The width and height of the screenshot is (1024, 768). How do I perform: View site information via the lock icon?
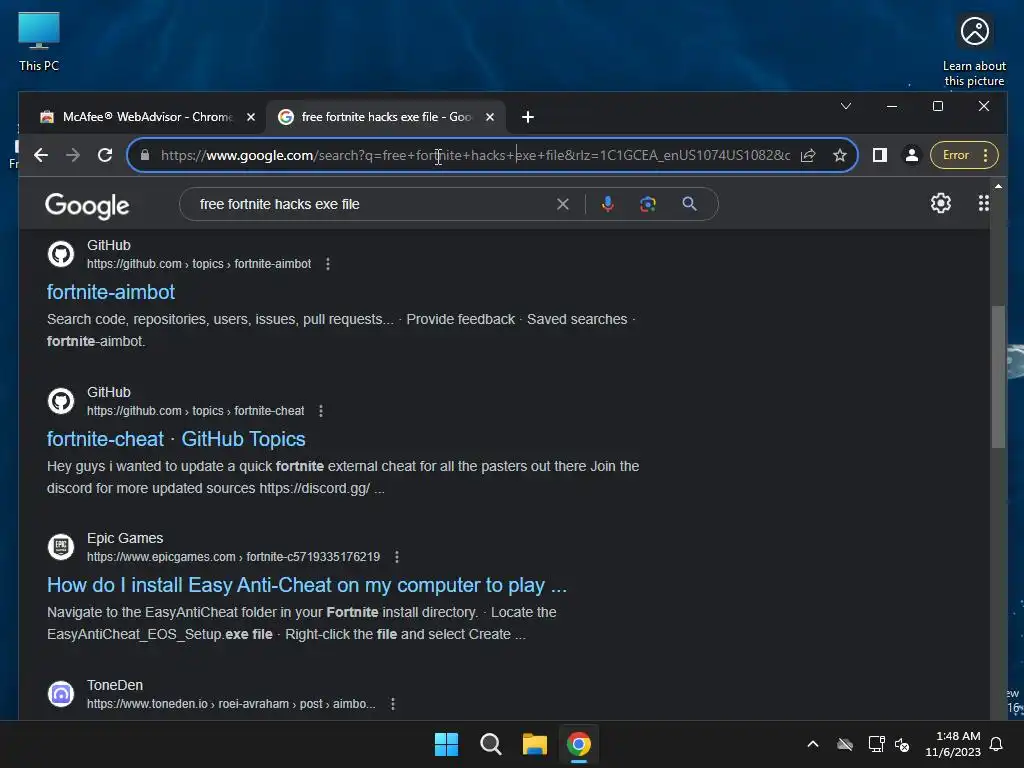(x=145, y=155)
